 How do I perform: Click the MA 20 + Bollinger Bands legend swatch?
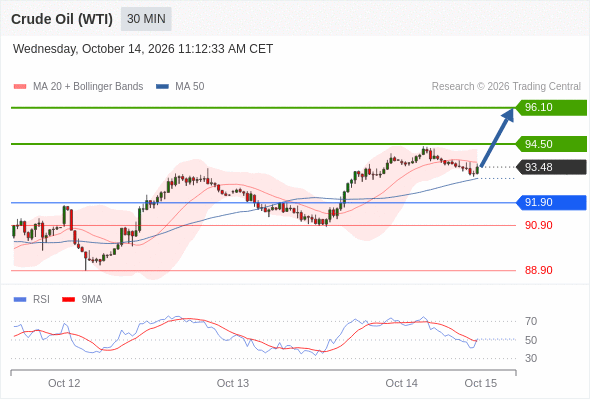[x=20, y=87]
